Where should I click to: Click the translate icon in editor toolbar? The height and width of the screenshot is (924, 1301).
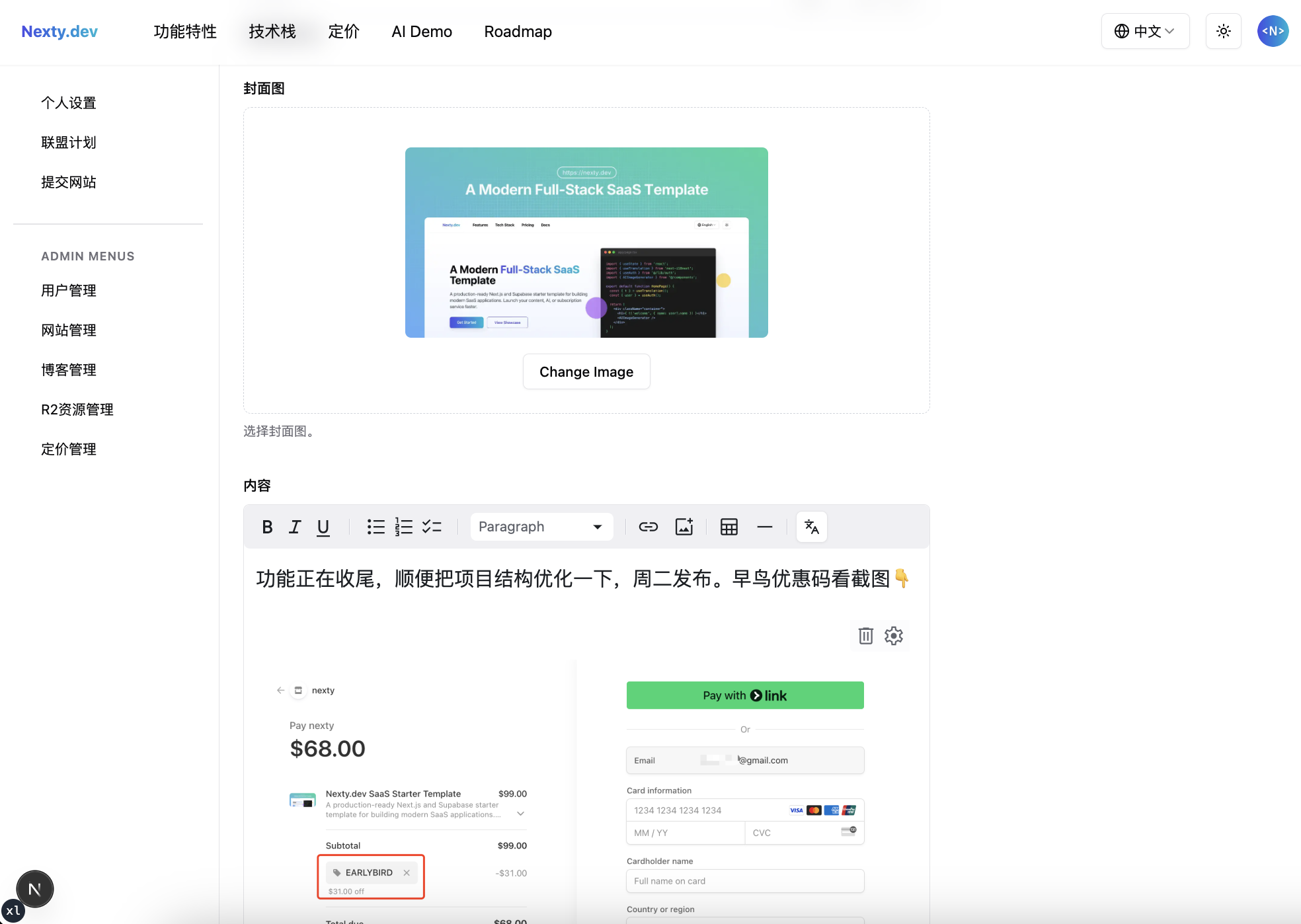tap(812, 527)
